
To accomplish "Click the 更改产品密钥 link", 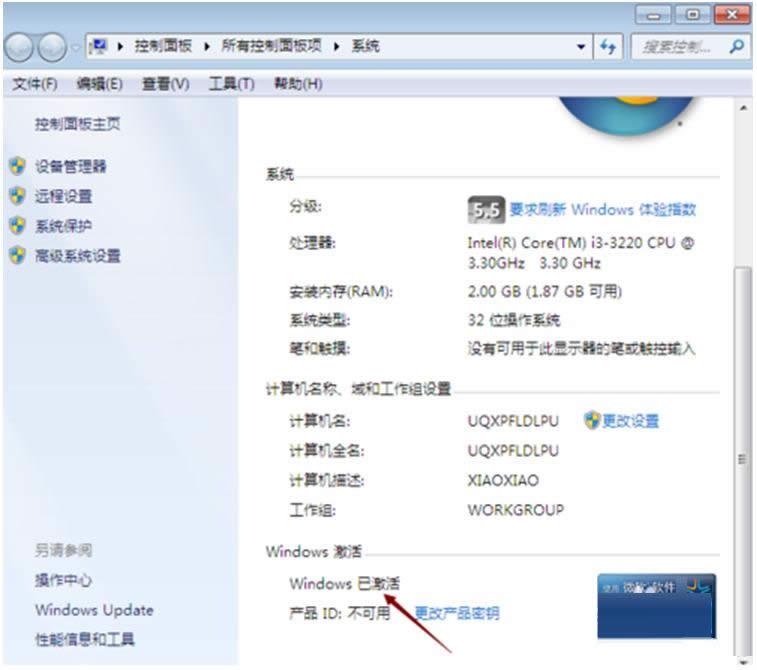I will (457, 614).
